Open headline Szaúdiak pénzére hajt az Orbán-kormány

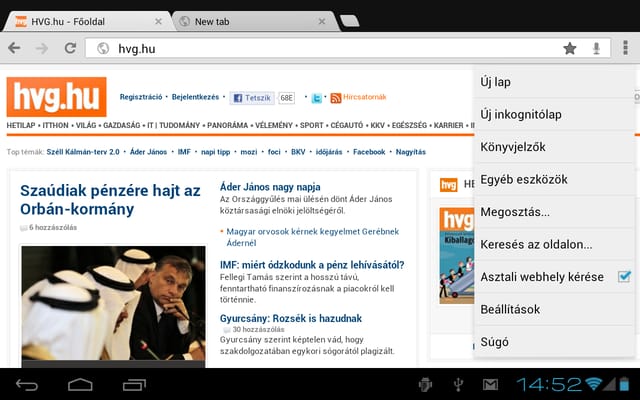(110, 200)
